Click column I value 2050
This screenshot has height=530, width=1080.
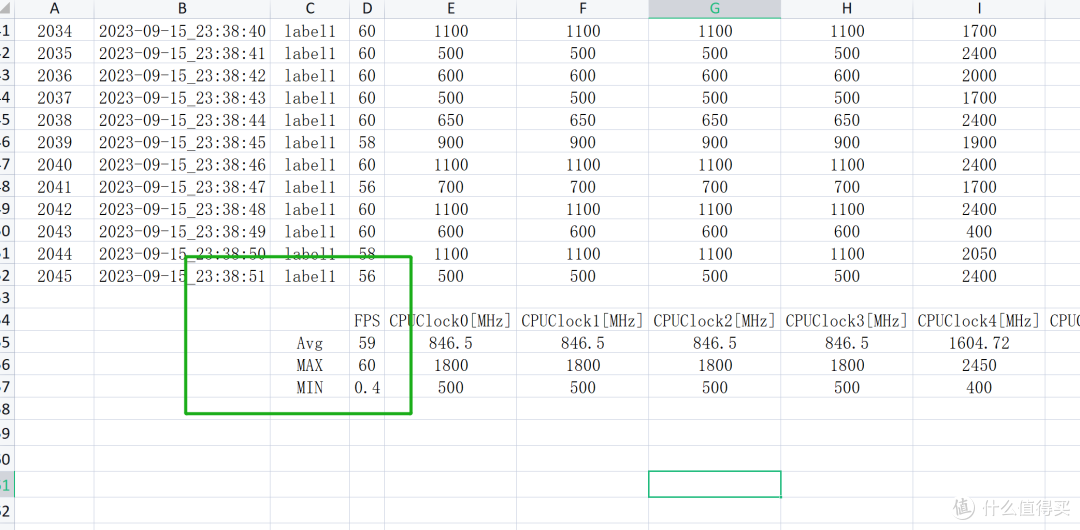pos(979,254)
